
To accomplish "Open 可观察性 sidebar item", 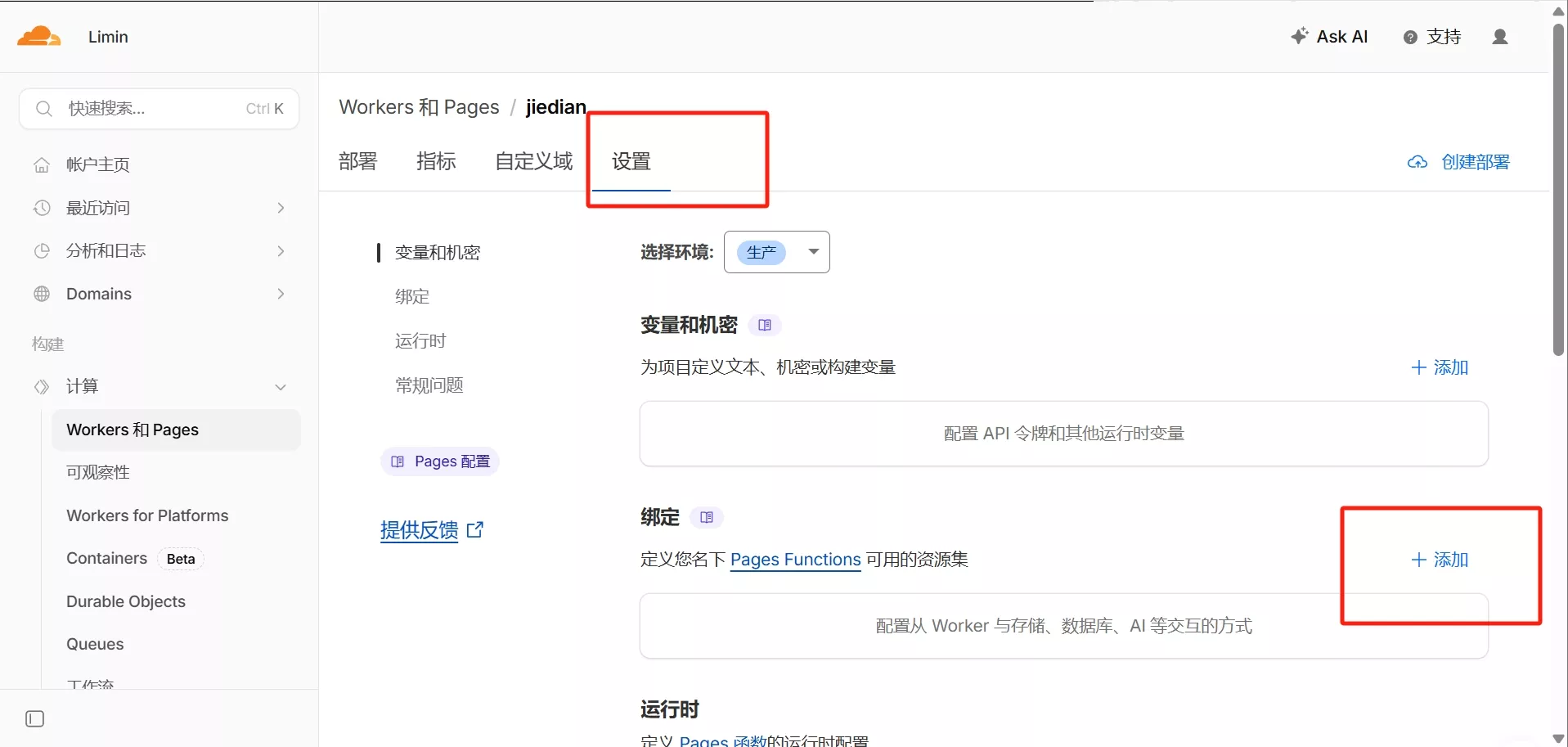I will [x=98, y=472].
